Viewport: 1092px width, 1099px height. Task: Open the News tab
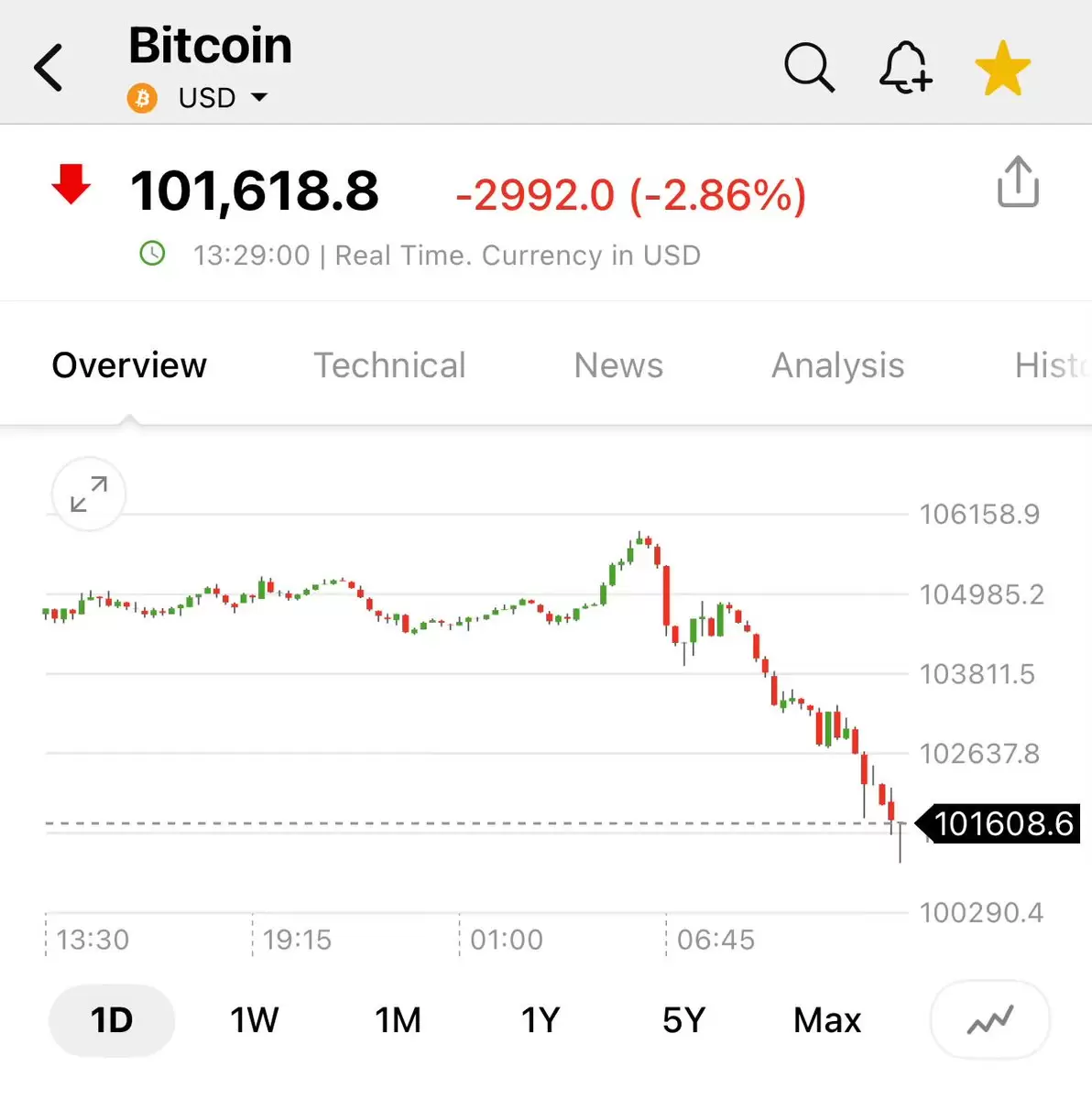tap(618, 365)
